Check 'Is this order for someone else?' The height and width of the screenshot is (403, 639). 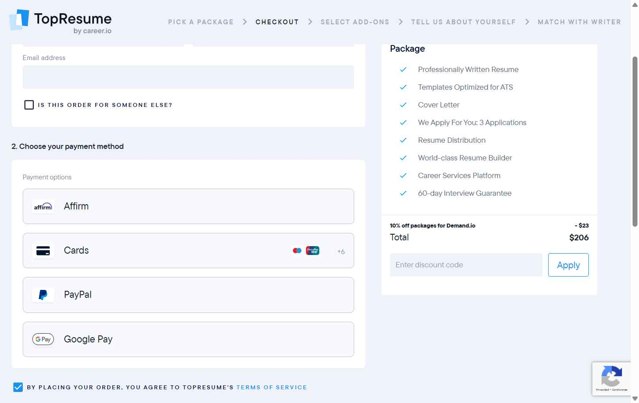[29, 105]
